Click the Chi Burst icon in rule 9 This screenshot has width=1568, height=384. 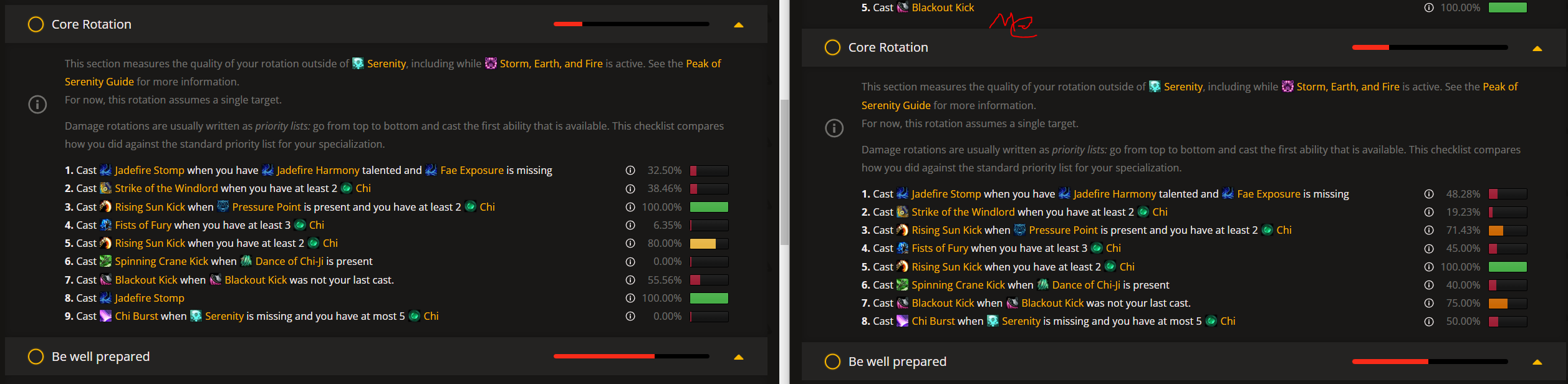tap(105, 316)
